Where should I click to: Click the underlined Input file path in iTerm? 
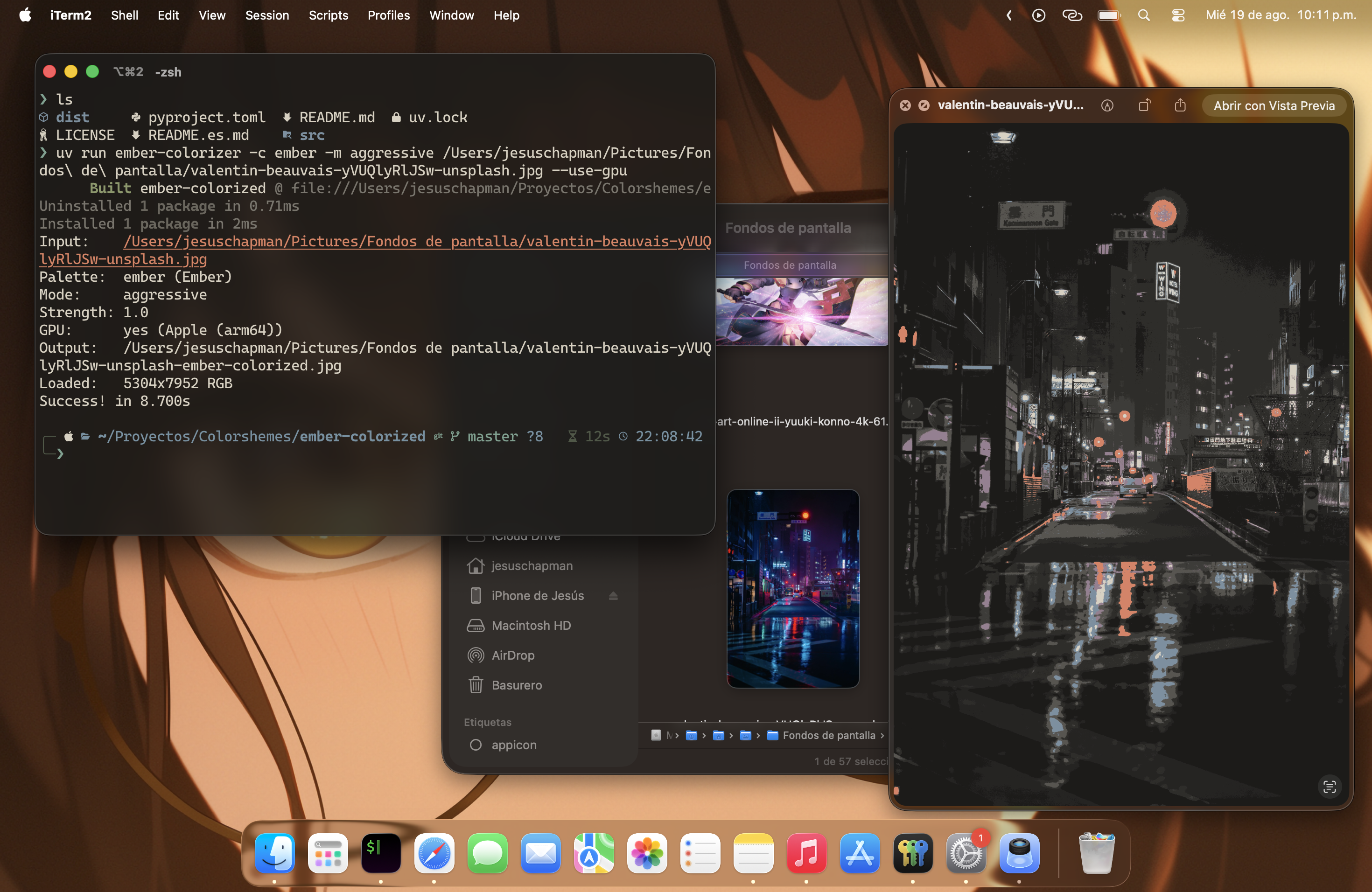click(417, 242)
